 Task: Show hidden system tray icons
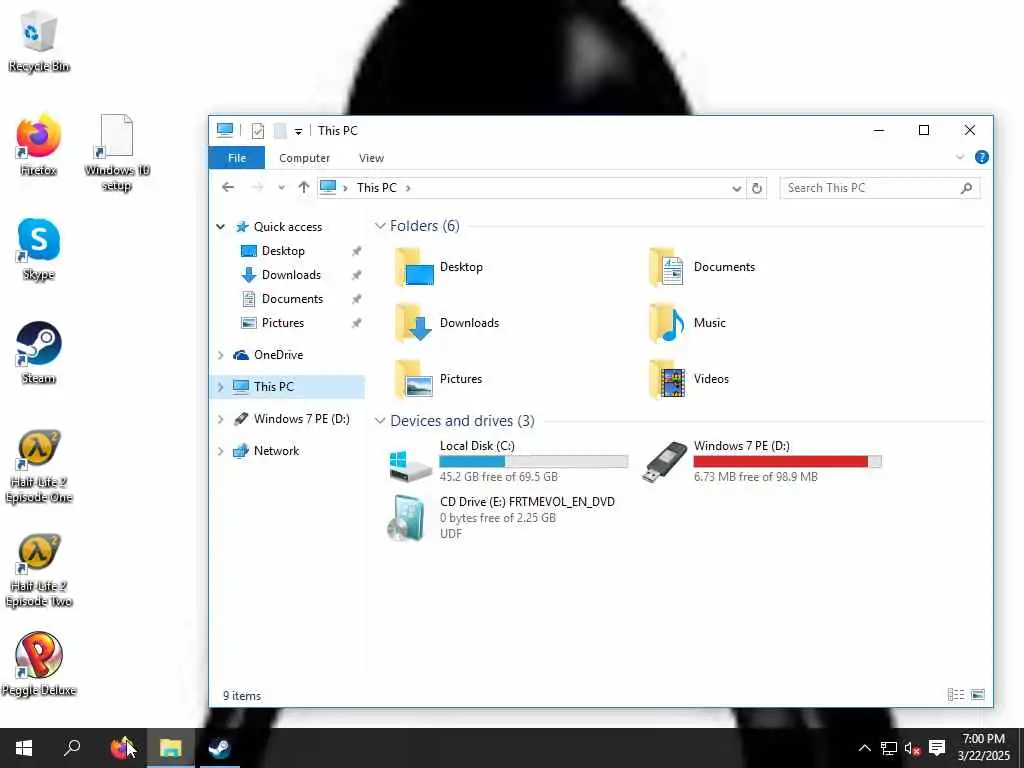click(x=864, y=748)
